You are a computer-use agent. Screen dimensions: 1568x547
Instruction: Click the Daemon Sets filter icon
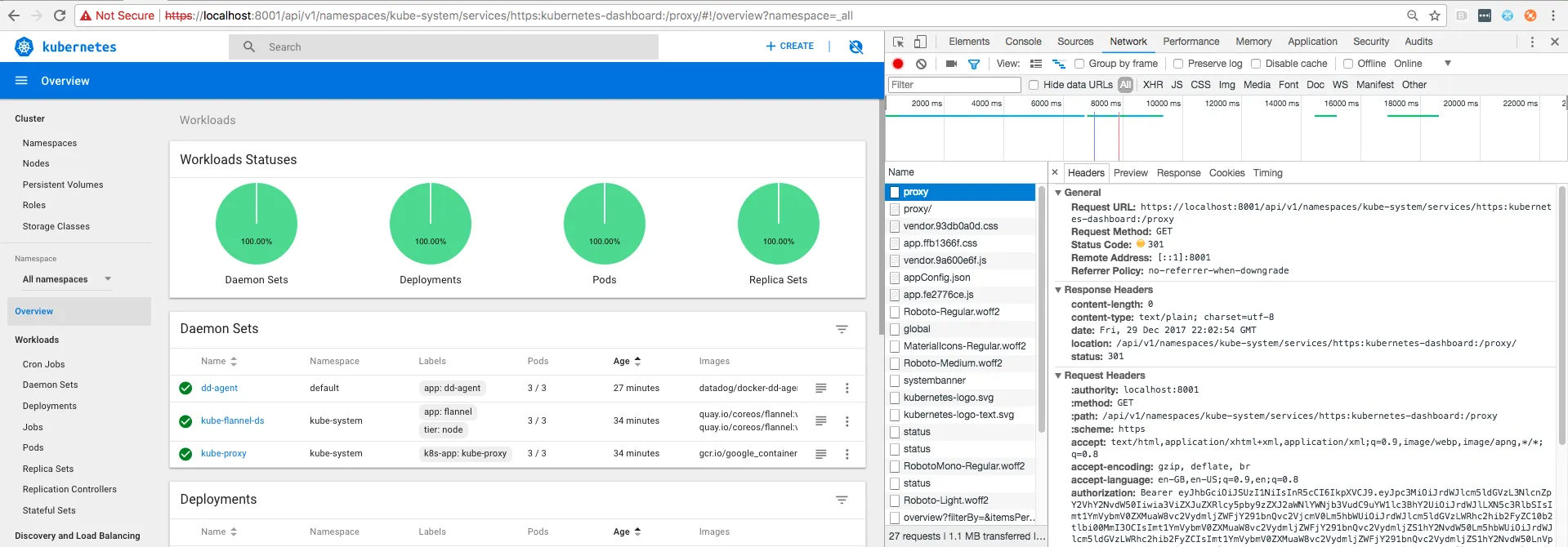point(842,329)
